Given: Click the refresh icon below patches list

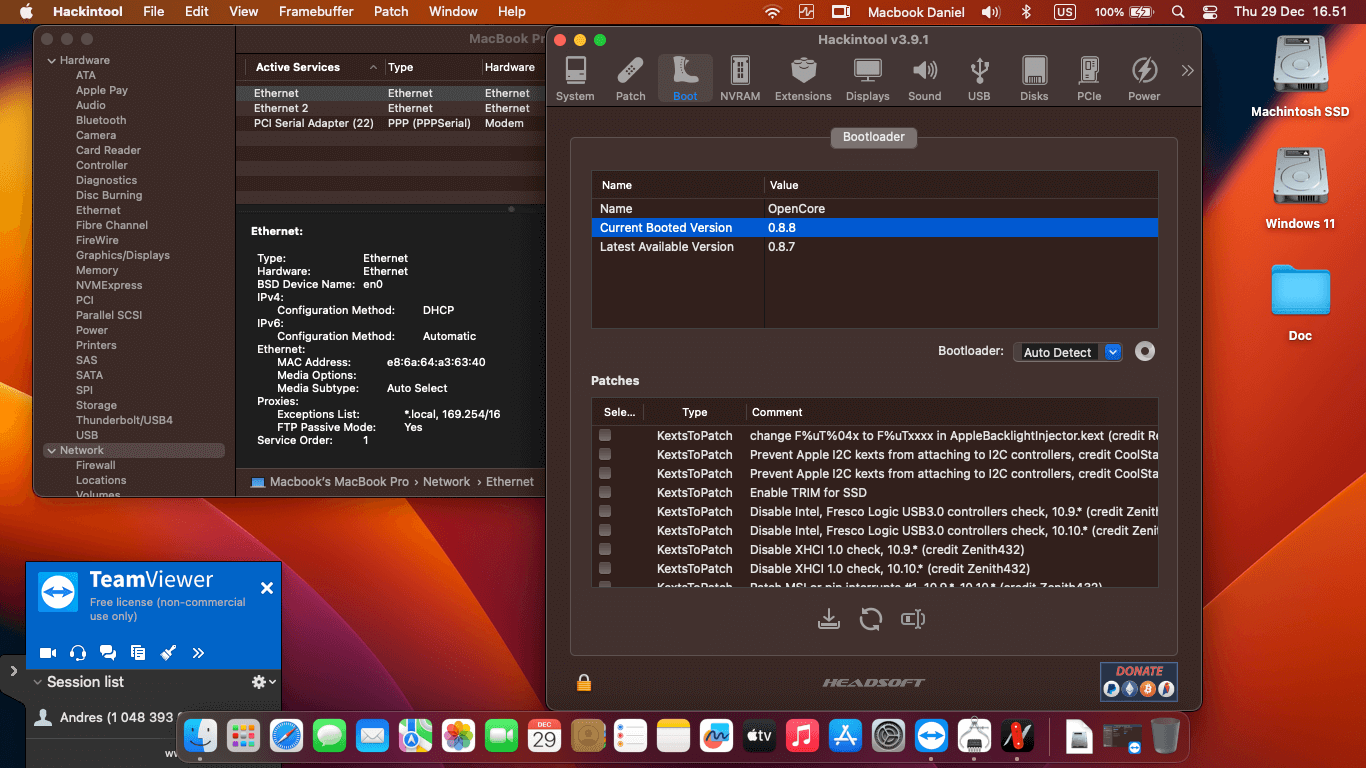Looking at the screenshot, I should [871, 619].
